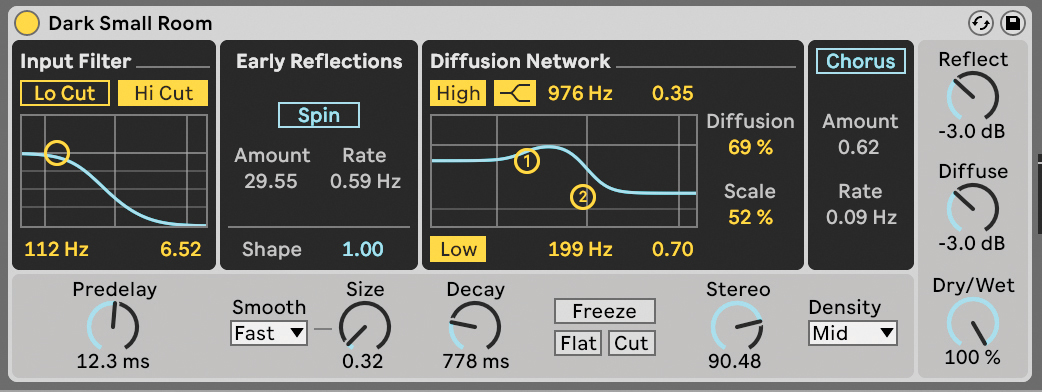The image size is (1042, 392).
Task: Click the Input Filter section label
Action: (76, 61)
